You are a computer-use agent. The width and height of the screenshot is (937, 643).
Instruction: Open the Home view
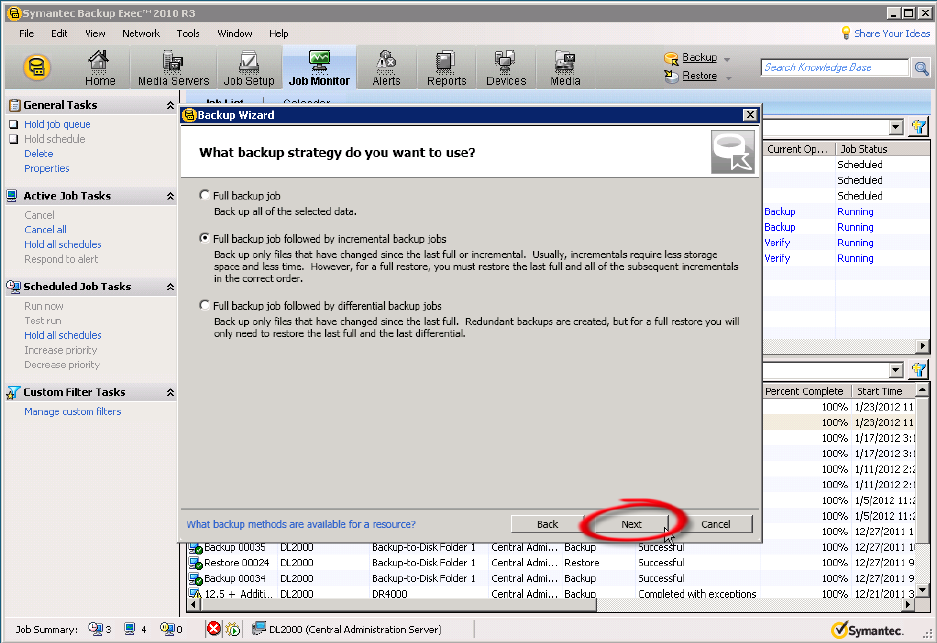99,68
